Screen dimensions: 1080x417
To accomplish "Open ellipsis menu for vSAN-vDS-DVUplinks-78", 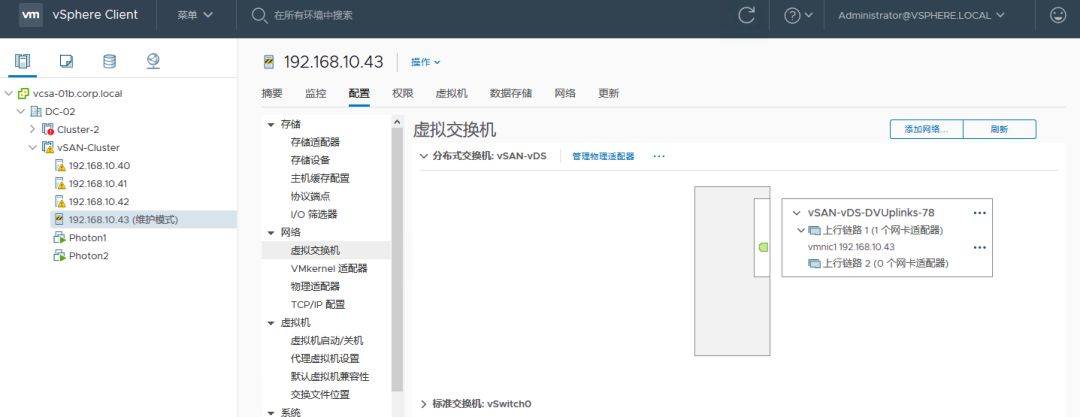I will tap(979, 213).
